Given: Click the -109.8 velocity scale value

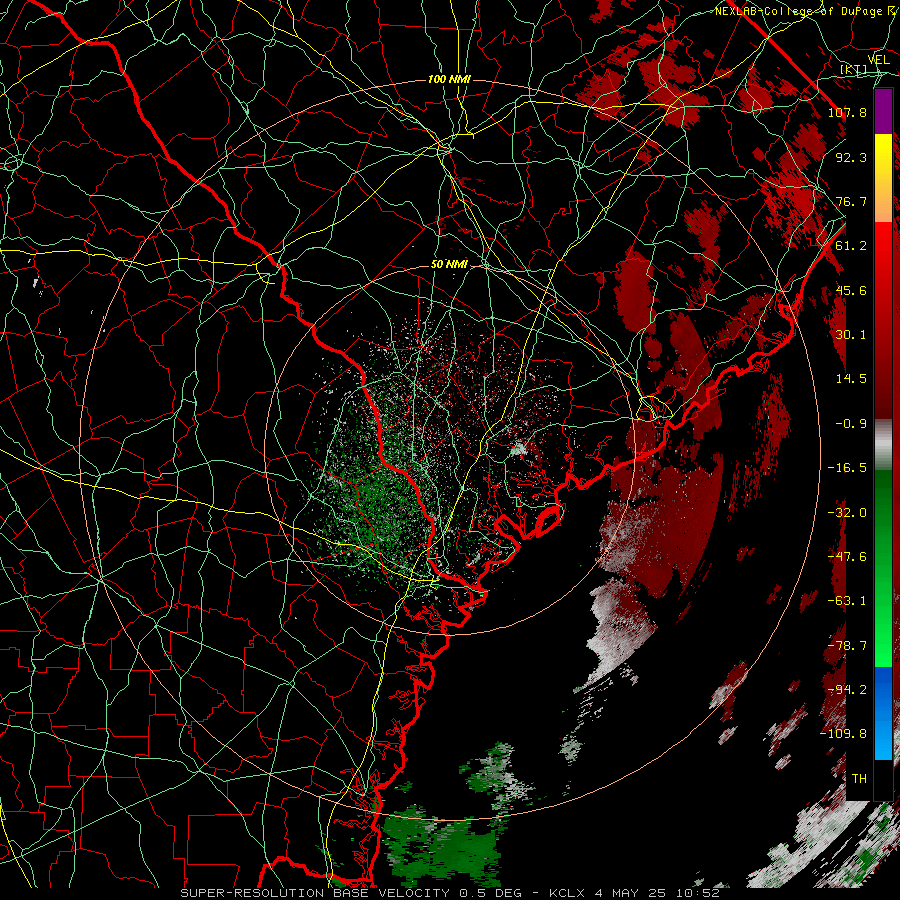Looking at the screenshot, I should pos(843,734).
